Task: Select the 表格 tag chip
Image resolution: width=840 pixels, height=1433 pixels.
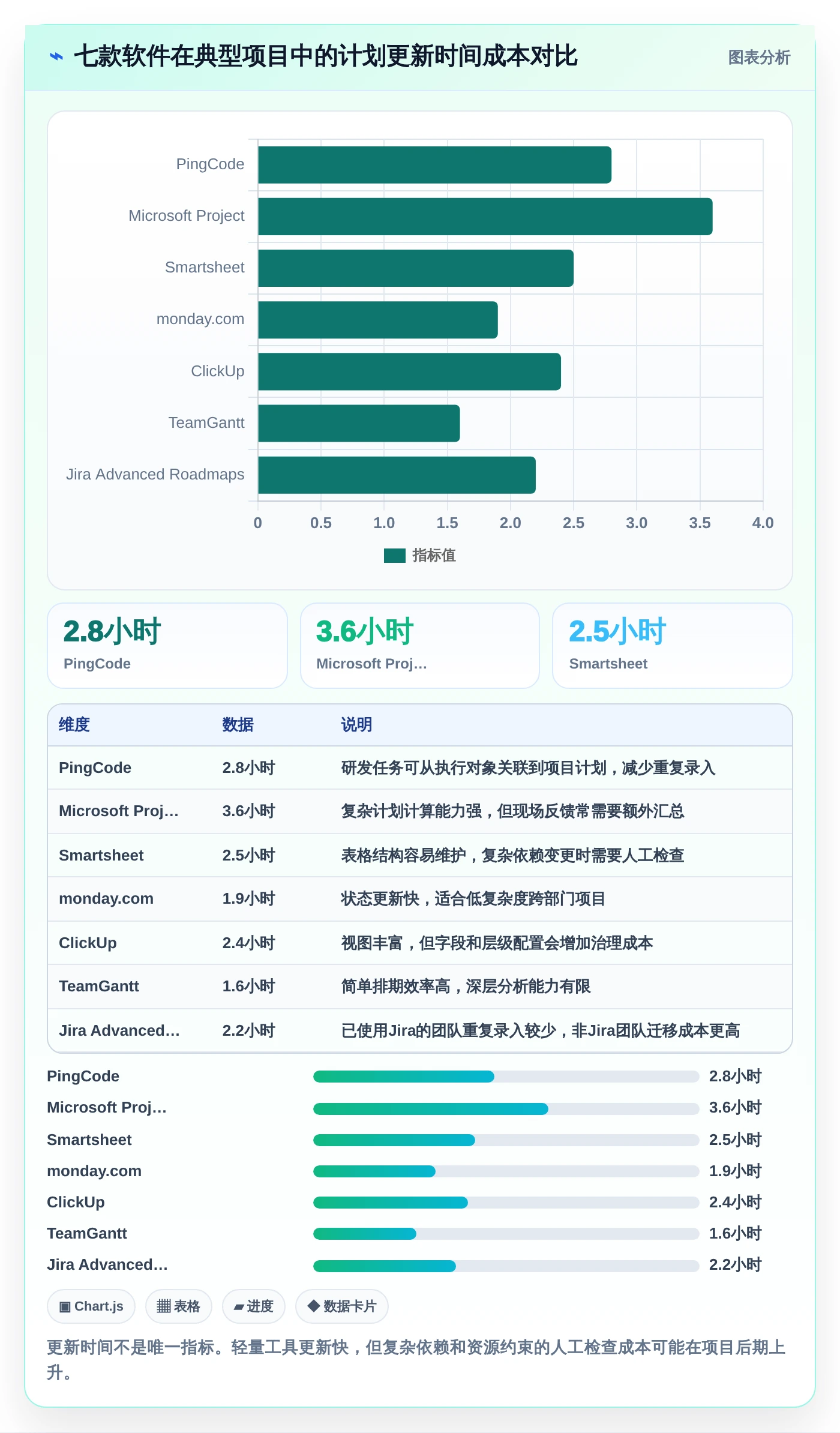Action: point(179,1306)
